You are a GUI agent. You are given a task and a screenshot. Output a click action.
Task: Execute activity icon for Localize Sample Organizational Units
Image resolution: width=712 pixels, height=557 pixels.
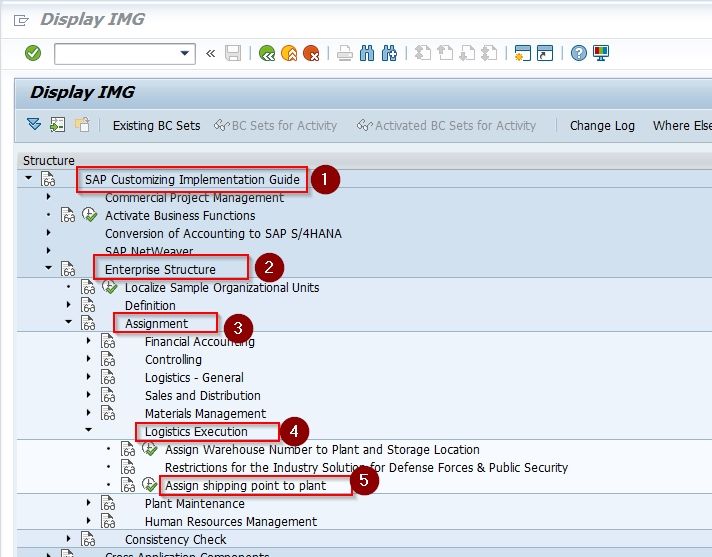[109, 286]
